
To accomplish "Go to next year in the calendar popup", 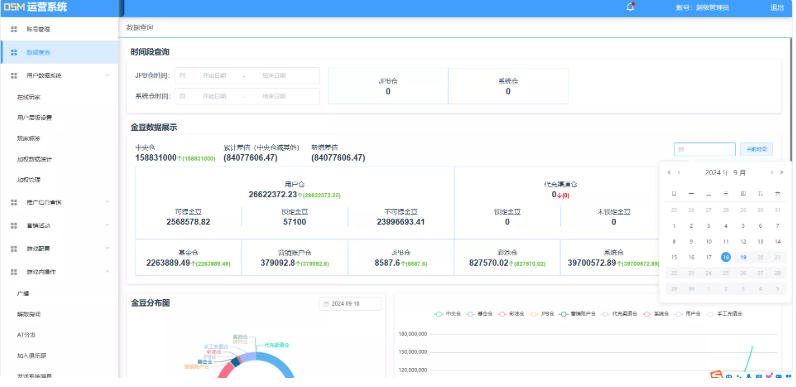I will click(x=782, y=173).
